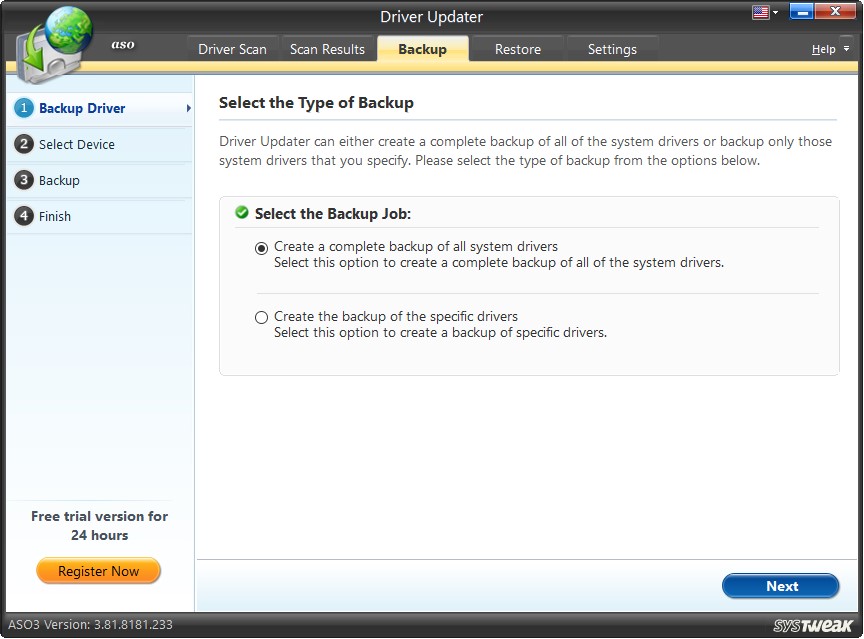Click the Register Now button

[x=98, y=570]
